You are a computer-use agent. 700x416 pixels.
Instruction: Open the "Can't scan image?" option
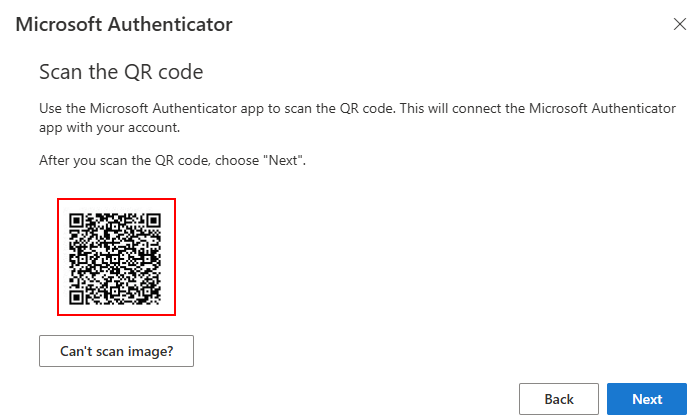pos(117,351)
